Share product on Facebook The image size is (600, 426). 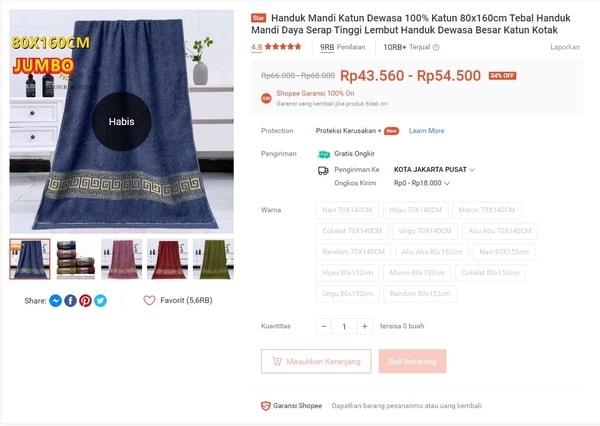click(70, 301)
